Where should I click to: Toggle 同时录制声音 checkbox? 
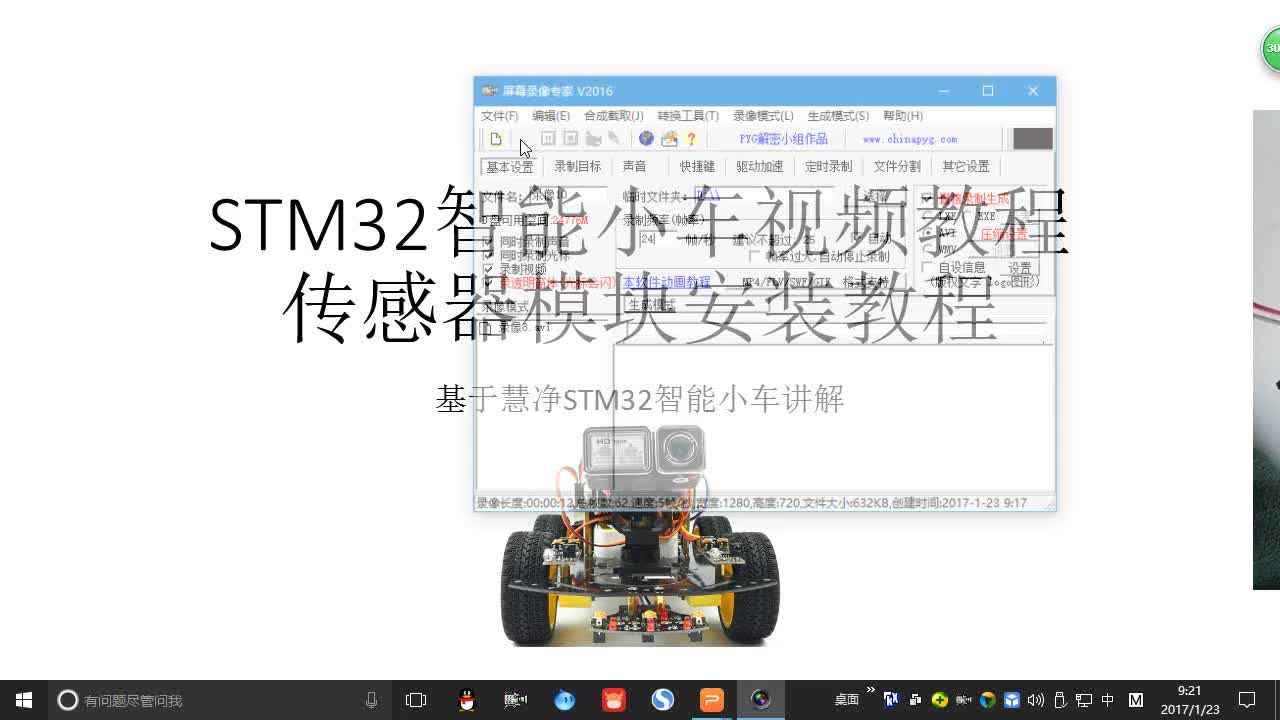point(488,242)
